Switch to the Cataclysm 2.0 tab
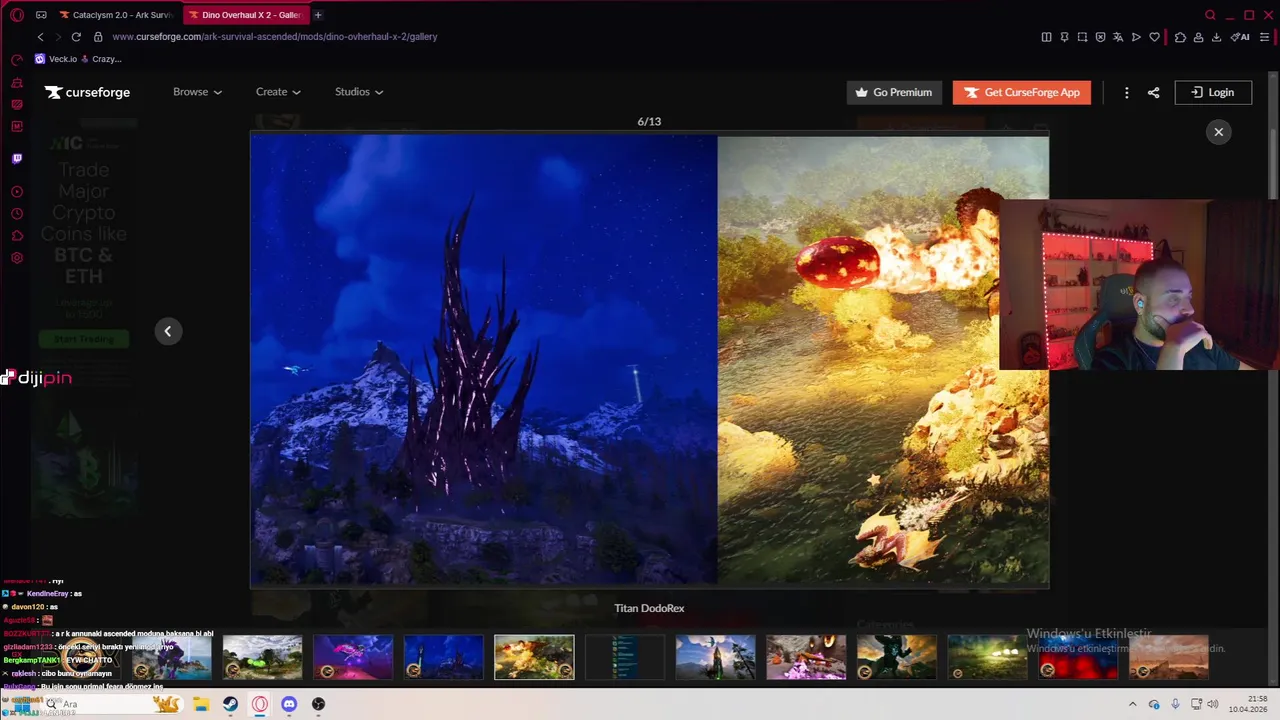The image size is (1280, 720). pyautogui.click(x=115, y=15)
